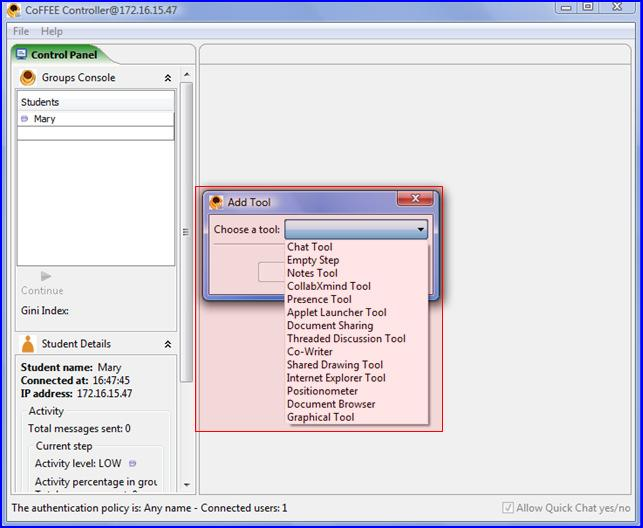Screen dimensions: 643x528
Task: Click the partially hidden dialog button
Action: click(x=271, y=272)
